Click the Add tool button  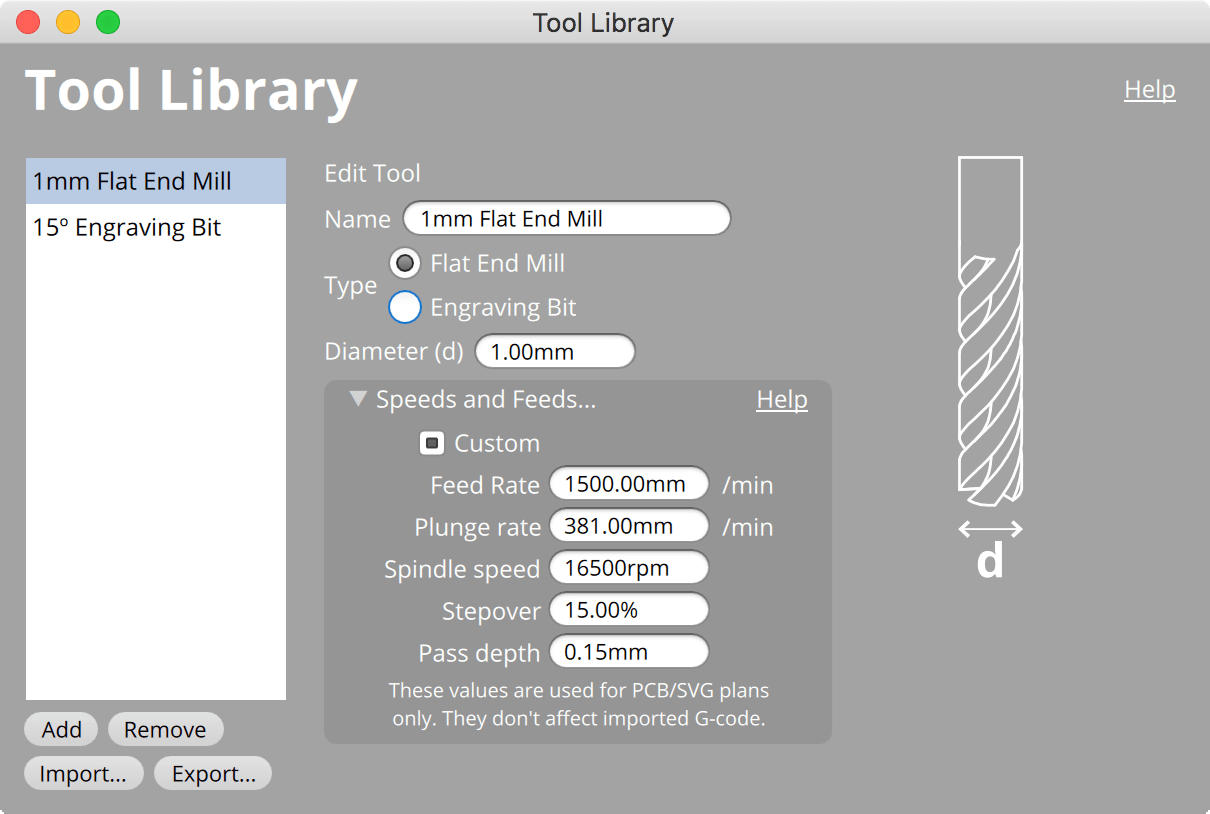[61, 730]
